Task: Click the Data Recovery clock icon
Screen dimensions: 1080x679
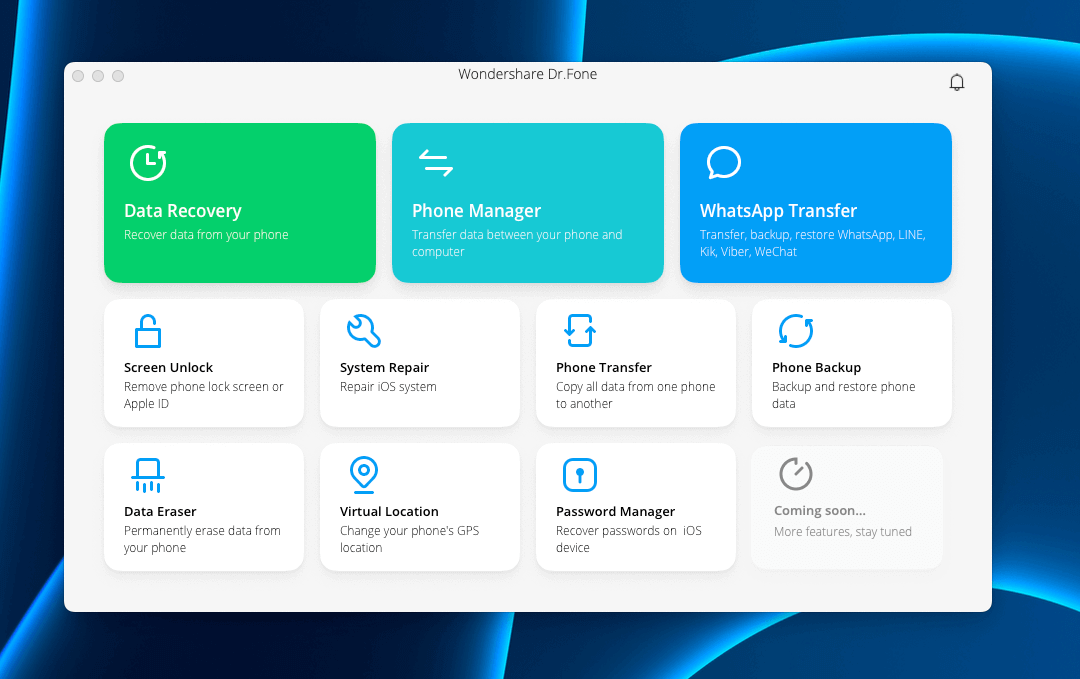Action: (148, 163)
